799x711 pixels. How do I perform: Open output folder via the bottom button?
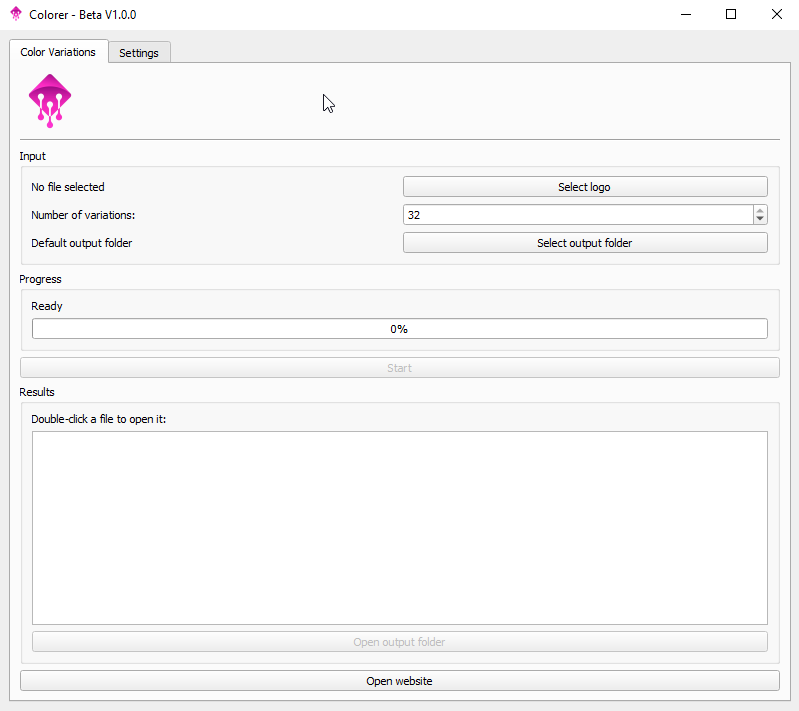(x=399, y=642)
